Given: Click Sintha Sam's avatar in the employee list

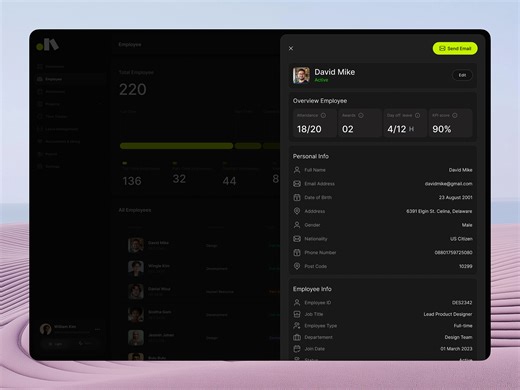Looking at the screenshot, I should coord(136,314).
